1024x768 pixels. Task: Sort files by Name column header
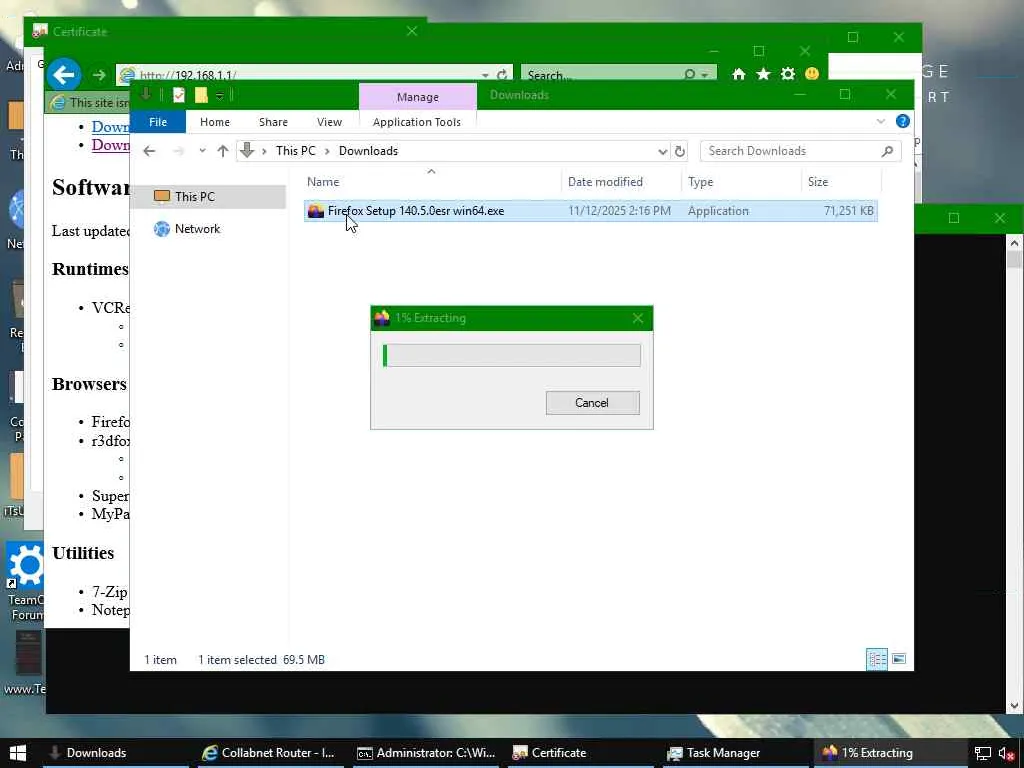click(x=432, y=182)
